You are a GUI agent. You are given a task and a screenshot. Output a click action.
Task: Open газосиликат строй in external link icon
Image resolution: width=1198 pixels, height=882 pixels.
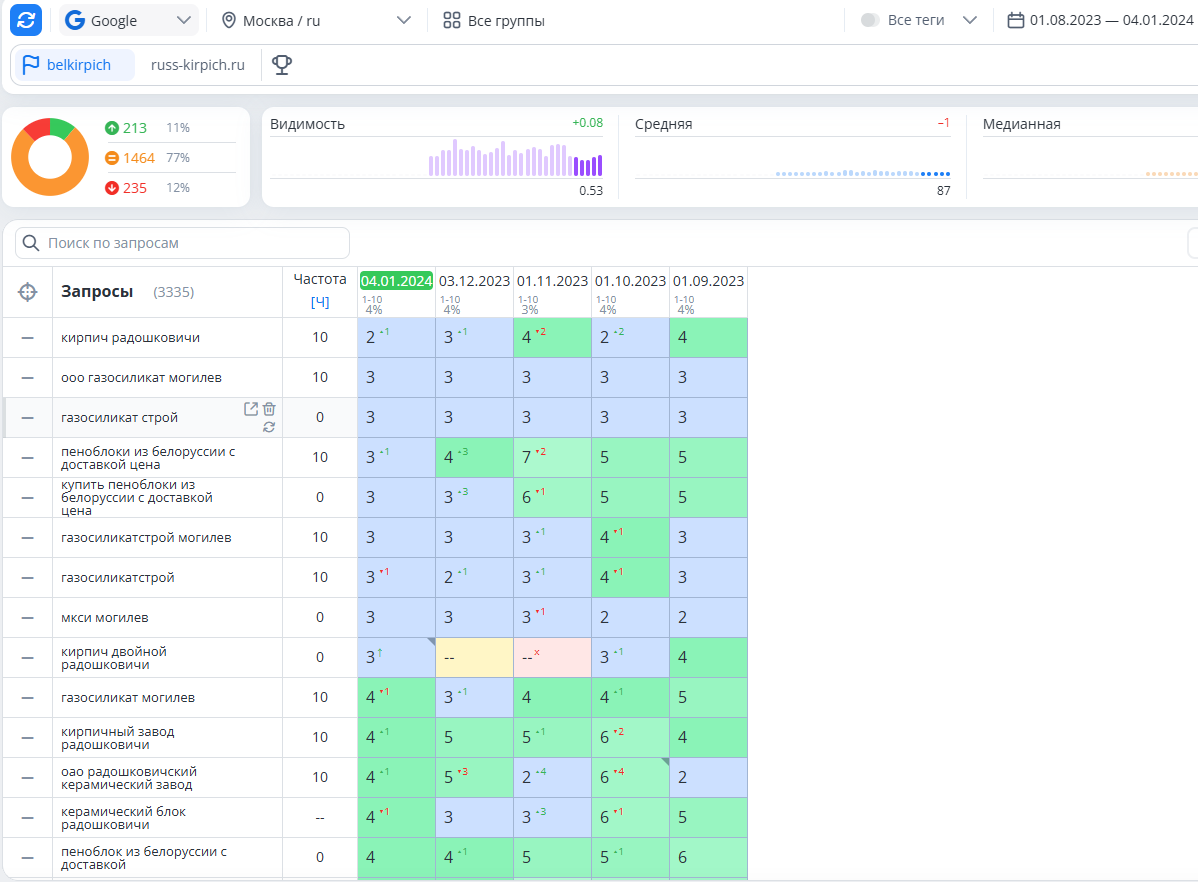(x=251, y=409)
